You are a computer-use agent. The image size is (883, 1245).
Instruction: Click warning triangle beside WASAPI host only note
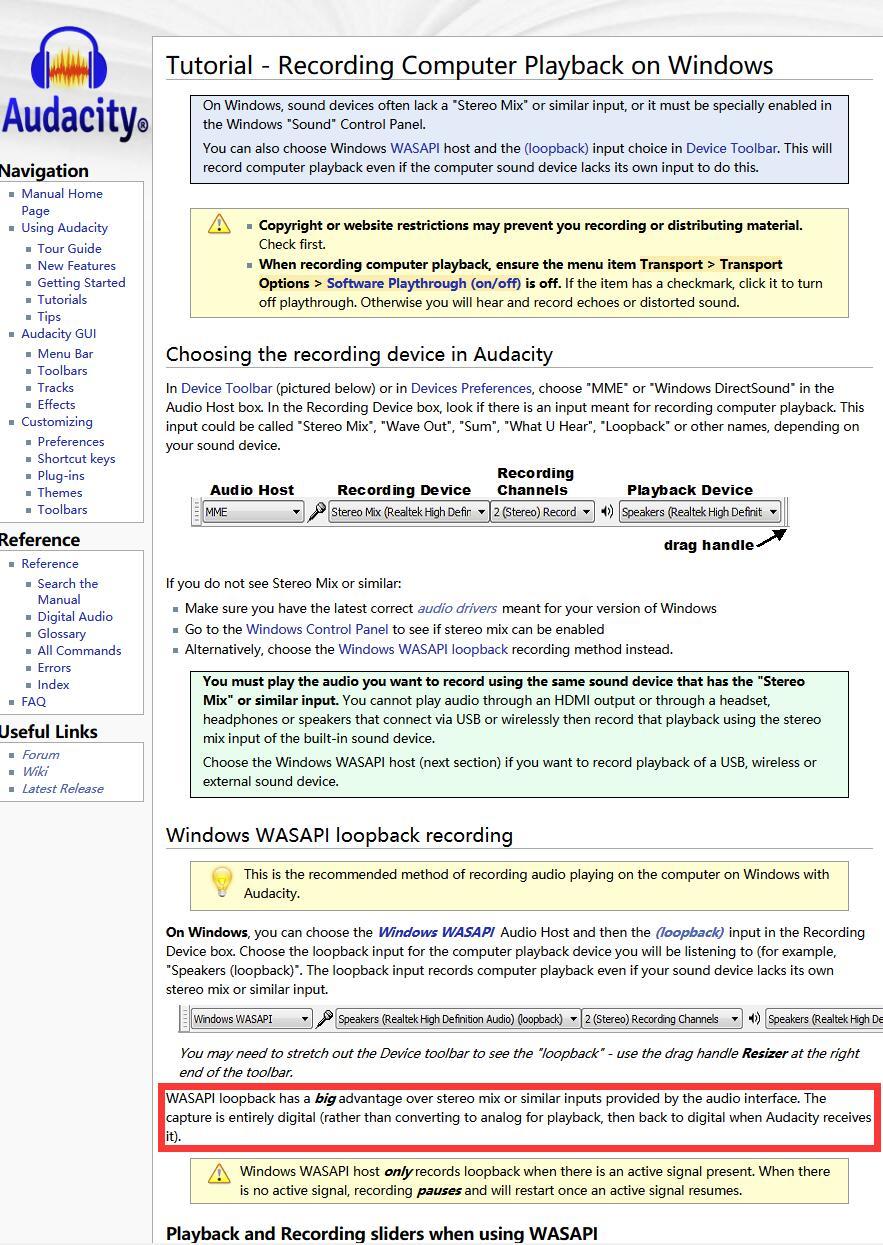pyautogui.click(x=219, y=1172)
